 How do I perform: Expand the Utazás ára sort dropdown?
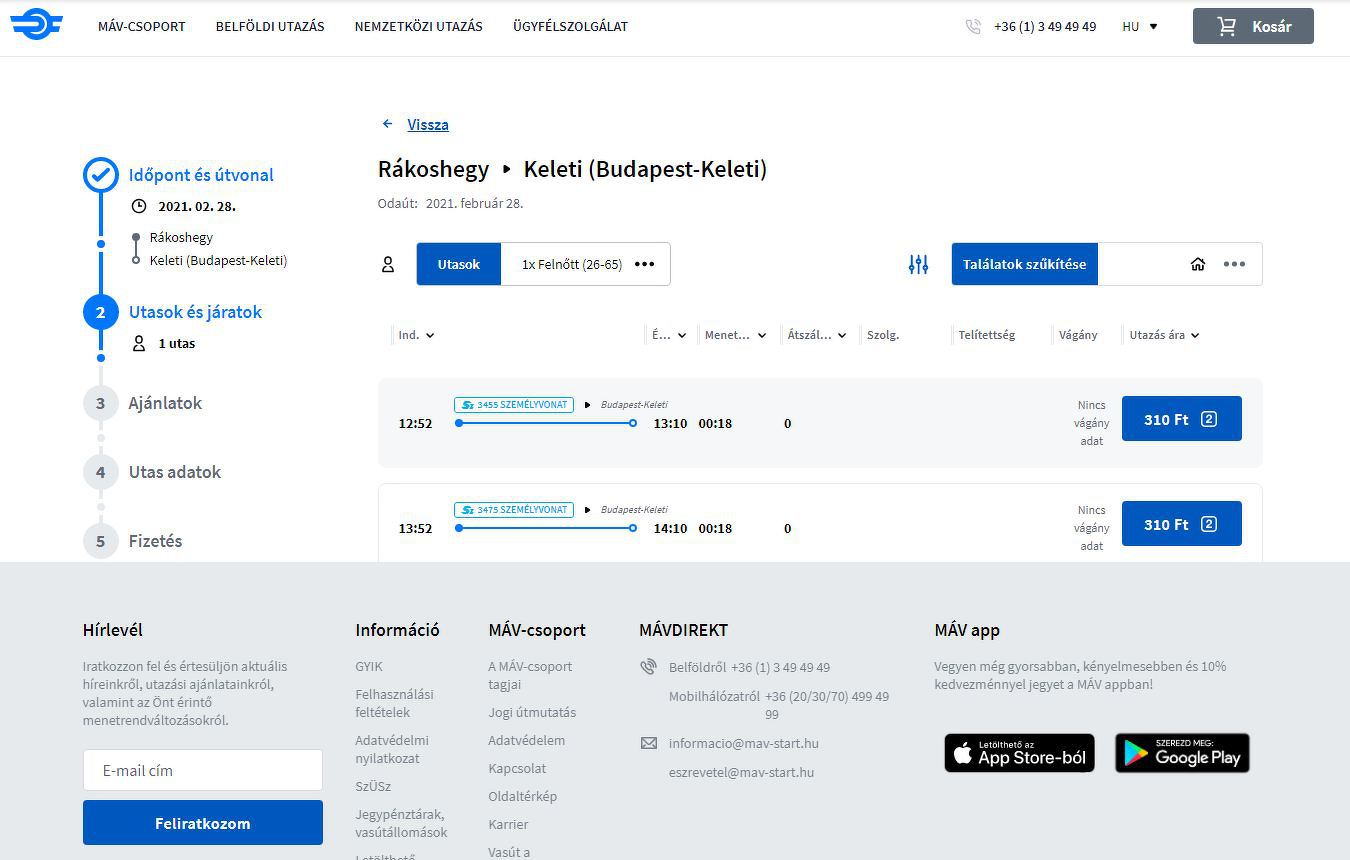click(x=1164, y=335)
